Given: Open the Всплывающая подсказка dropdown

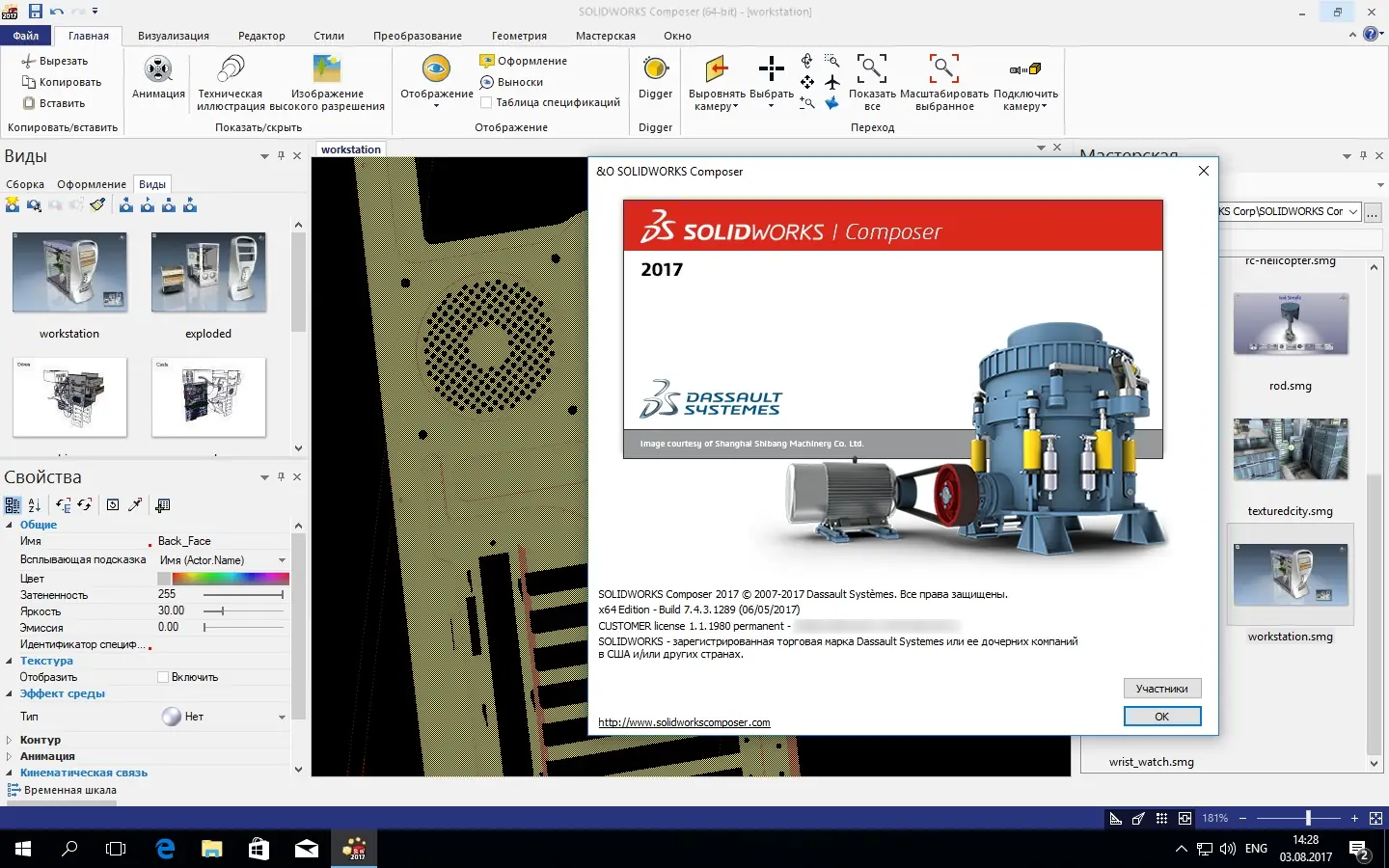Looking at the screenshot, I should tap(282, 560).
